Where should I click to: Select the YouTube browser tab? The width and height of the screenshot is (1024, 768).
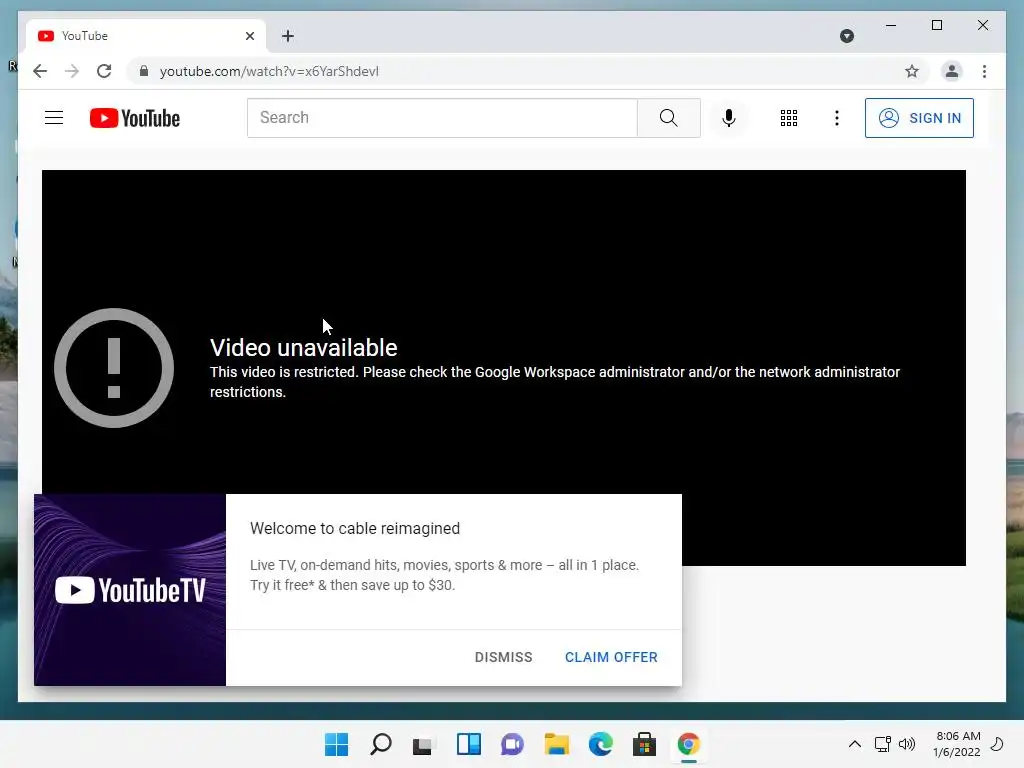point(146,36)
